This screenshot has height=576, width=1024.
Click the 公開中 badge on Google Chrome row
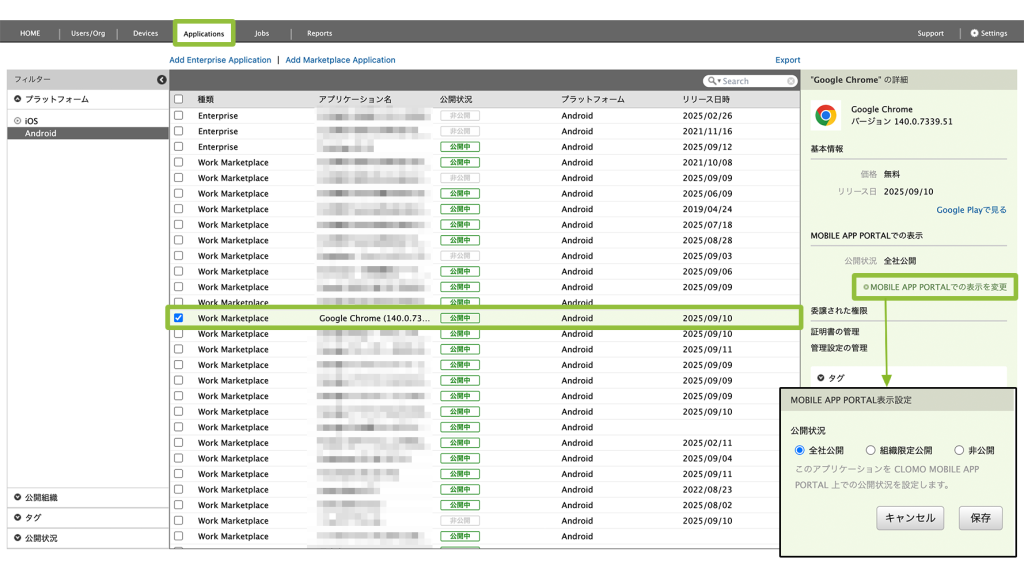coord(460,318)
